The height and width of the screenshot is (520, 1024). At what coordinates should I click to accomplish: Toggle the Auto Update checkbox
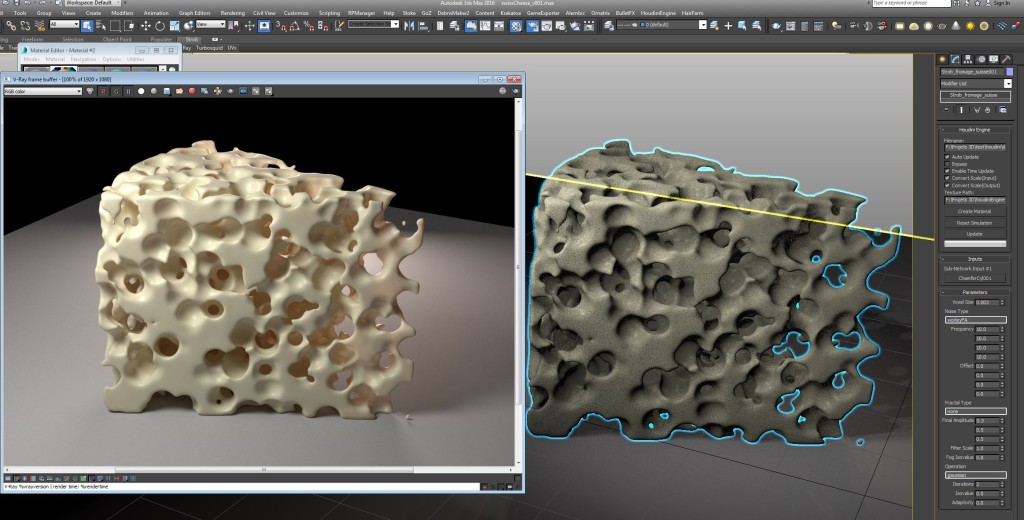tap(948, 157)
